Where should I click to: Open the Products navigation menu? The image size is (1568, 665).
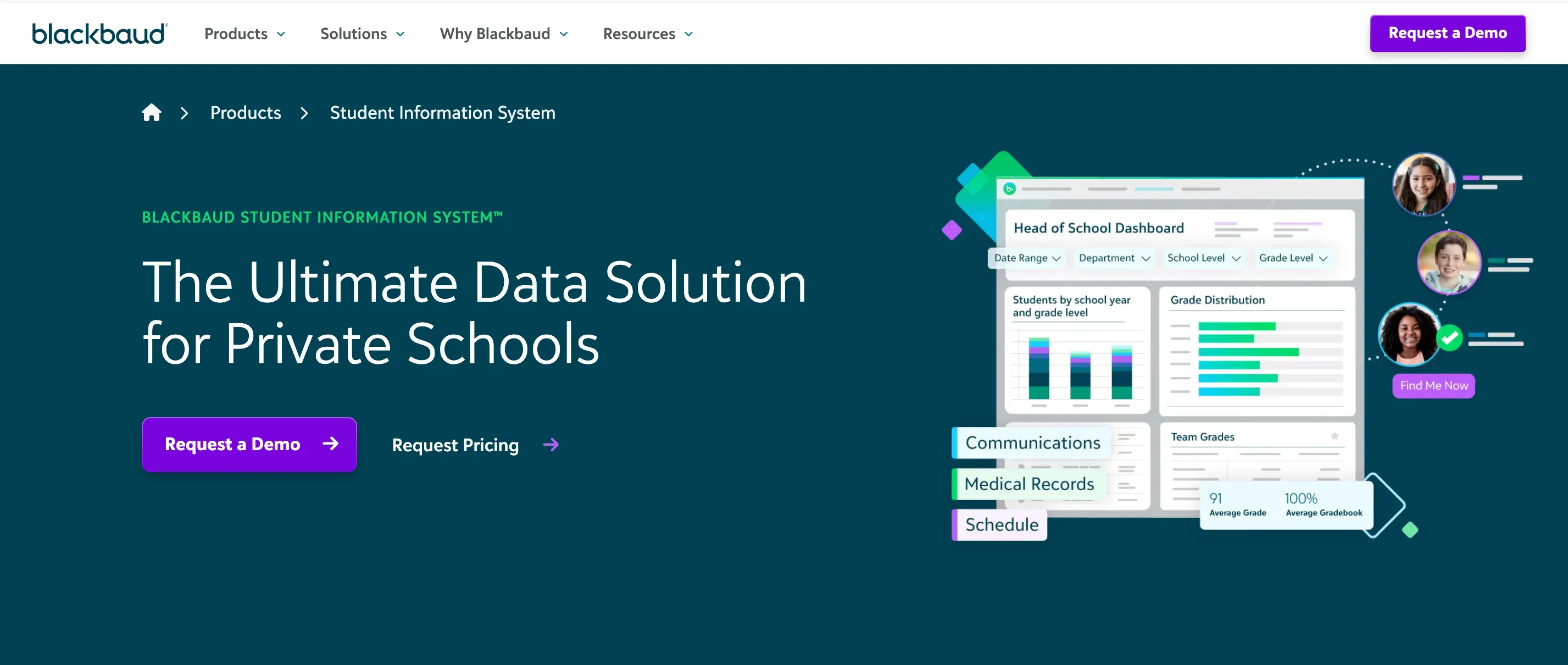point(244,34)
